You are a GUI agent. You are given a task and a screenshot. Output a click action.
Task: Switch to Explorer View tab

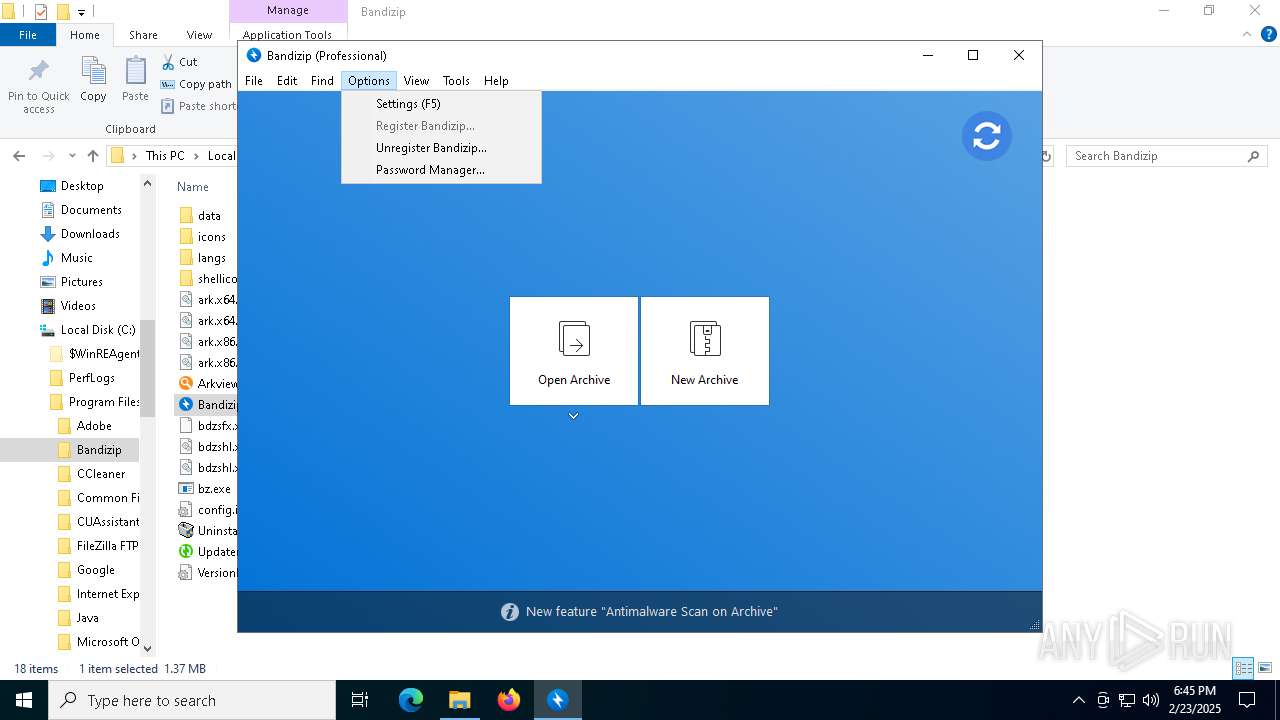199,35
